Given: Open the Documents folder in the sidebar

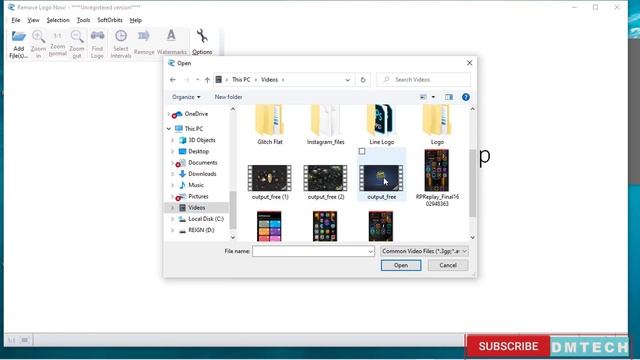Looking at the screenshot, I should [202, 162].
